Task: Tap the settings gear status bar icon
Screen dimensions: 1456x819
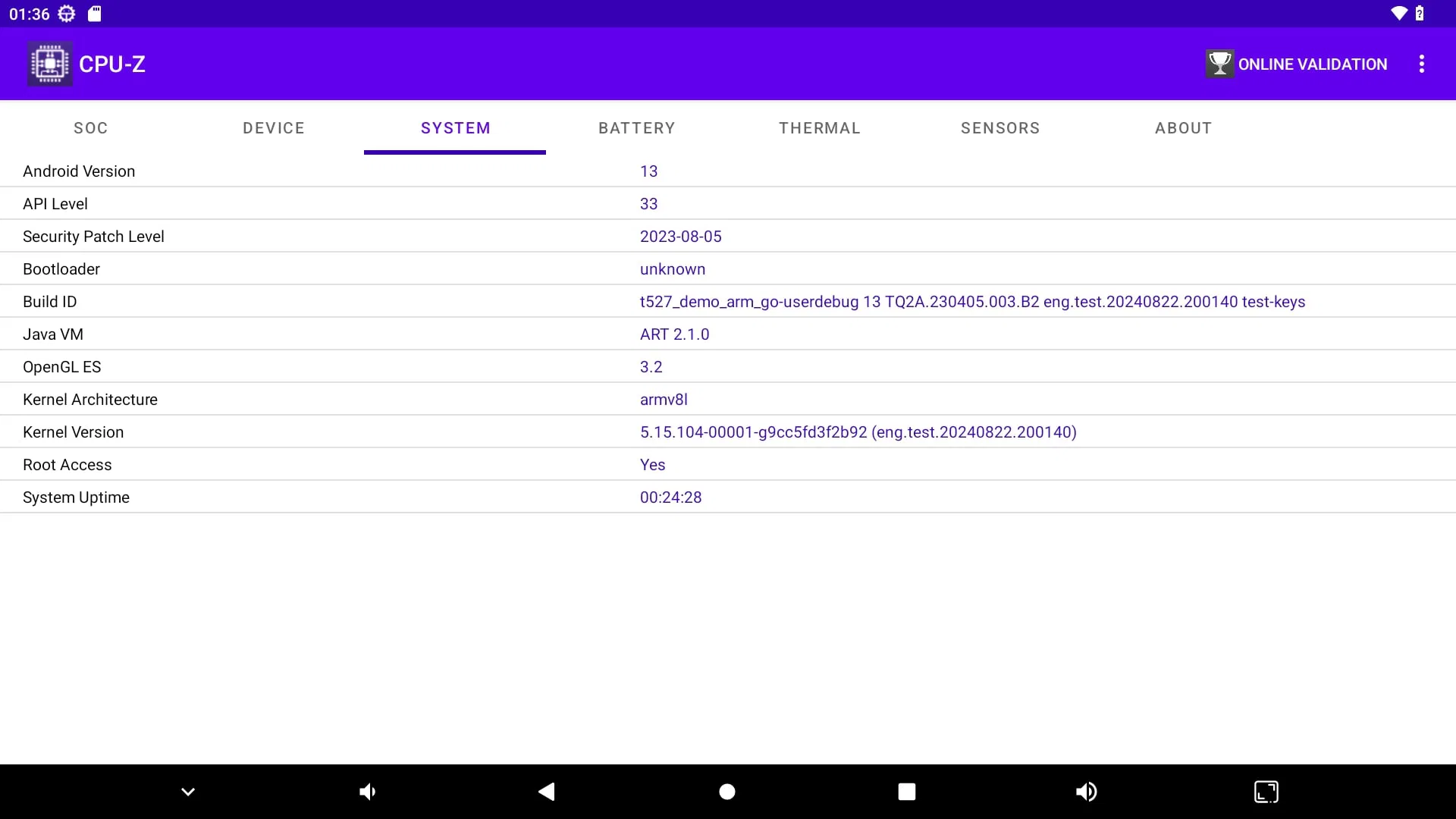Action: [x=67, y=14]
